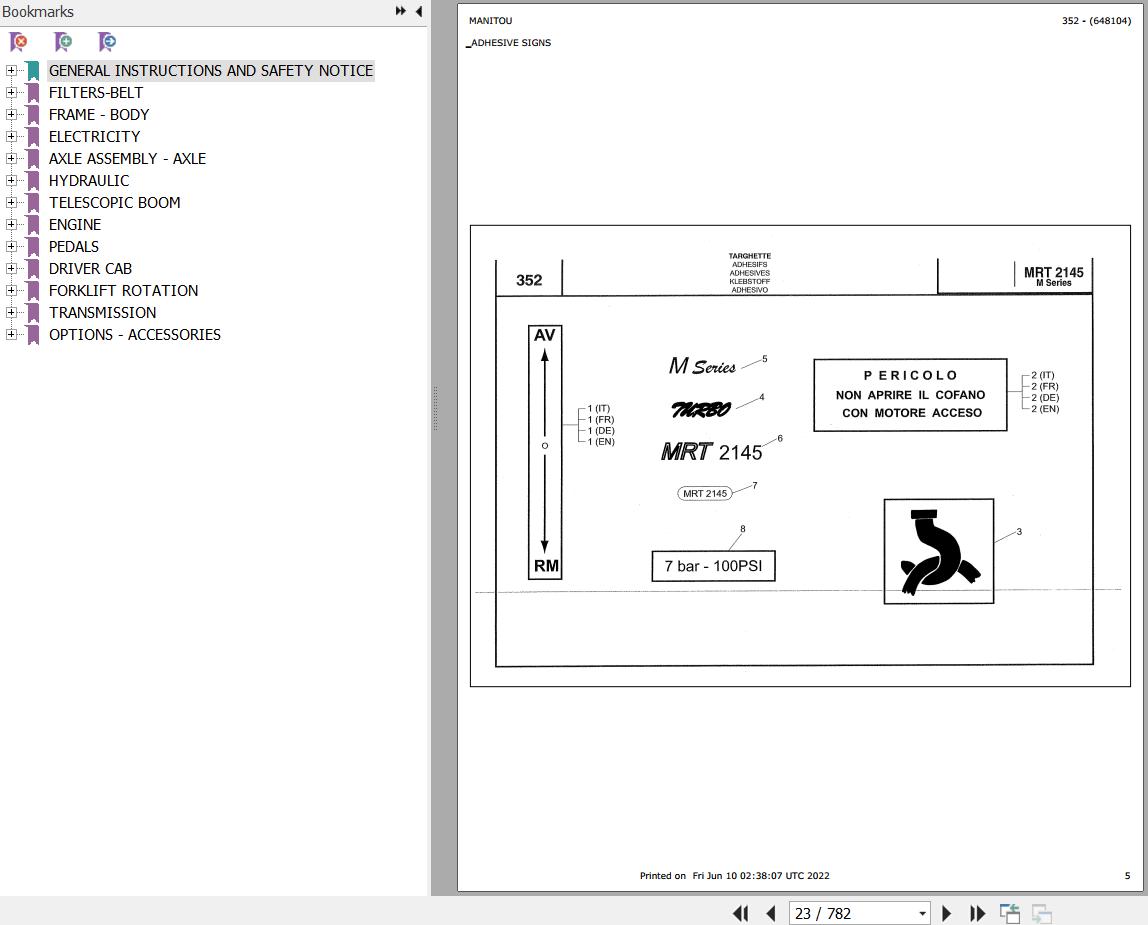Click the "PERICOLO" warning heading in diagram
The height and width of the screenshot is (925, 1148).
(911, 376)
